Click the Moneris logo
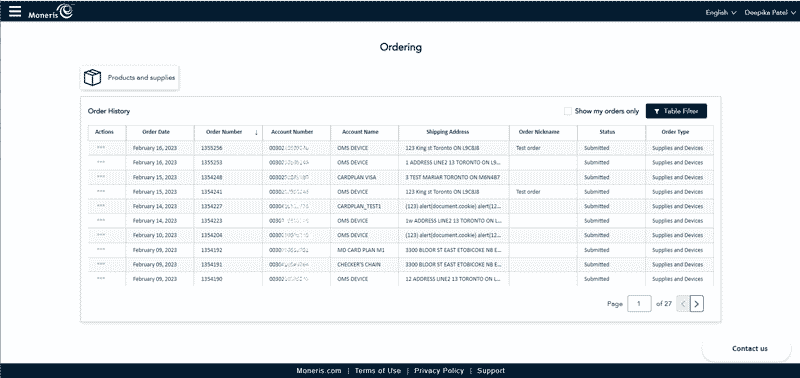 click(x=51, y=11)
